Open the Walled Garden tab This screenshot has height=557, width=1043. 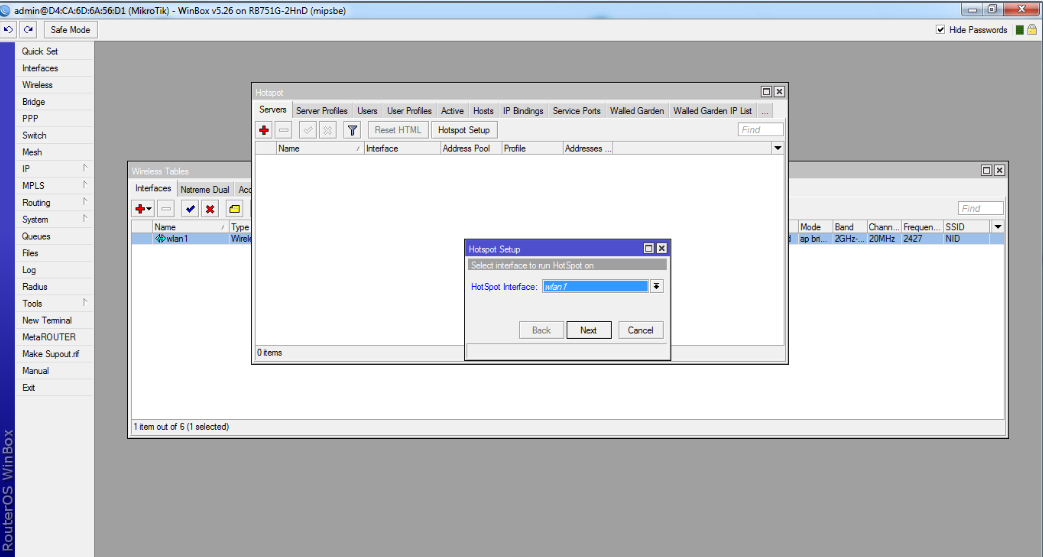[637, 110]
